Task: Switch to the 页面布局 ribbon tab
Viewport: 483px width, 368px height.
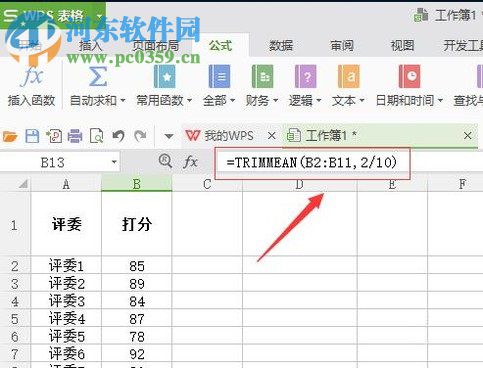Action: click(x=156, y=46)
